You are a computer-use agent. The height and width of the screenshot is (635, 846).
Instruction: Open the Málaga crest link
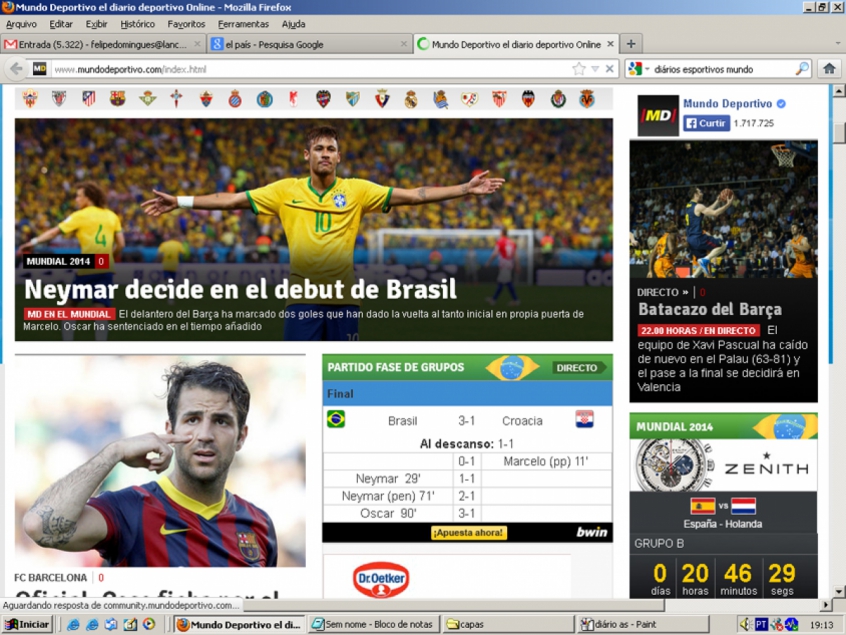tap(353, 99)
